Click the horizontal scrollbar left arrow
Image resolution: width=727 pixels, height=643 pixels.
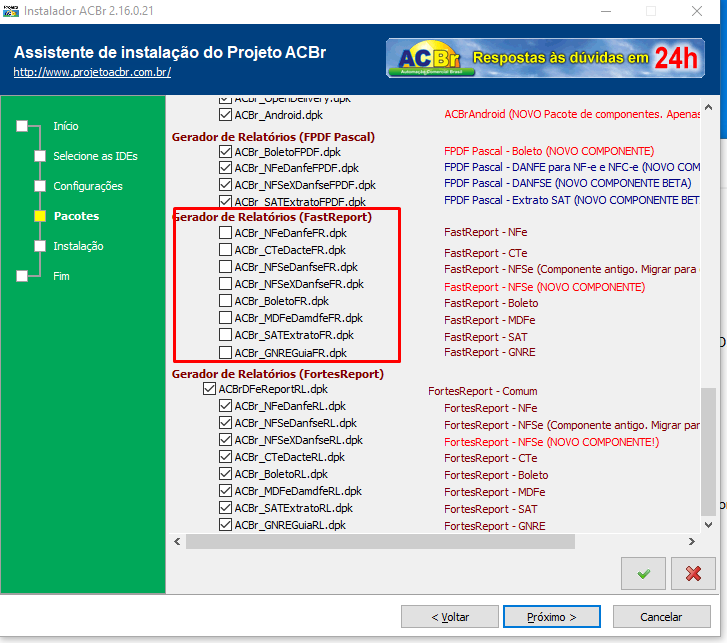pyautogui.click(x=177, y=541)
